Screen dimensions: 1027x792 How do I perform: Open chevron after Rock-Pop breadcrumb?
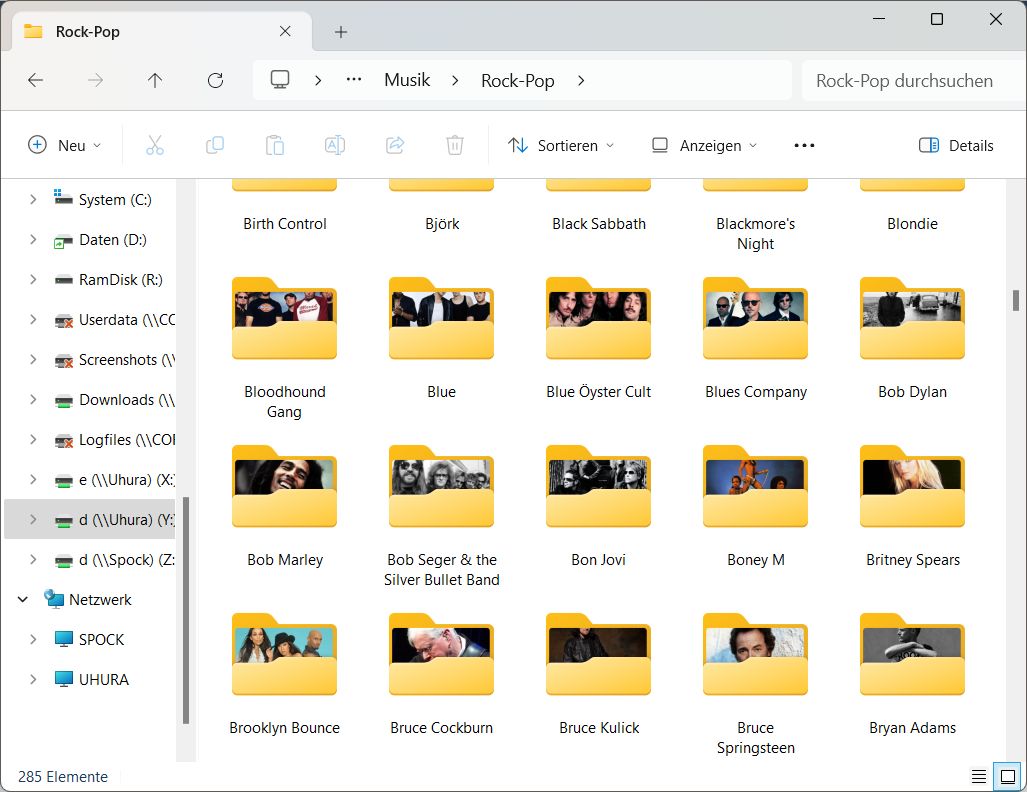(x=581, y=81)
